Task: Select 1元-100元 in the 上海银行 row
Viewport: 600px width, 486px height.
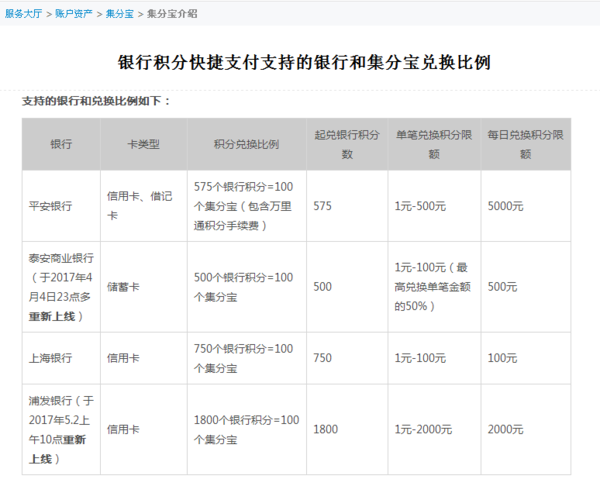Action: [434, 358]
